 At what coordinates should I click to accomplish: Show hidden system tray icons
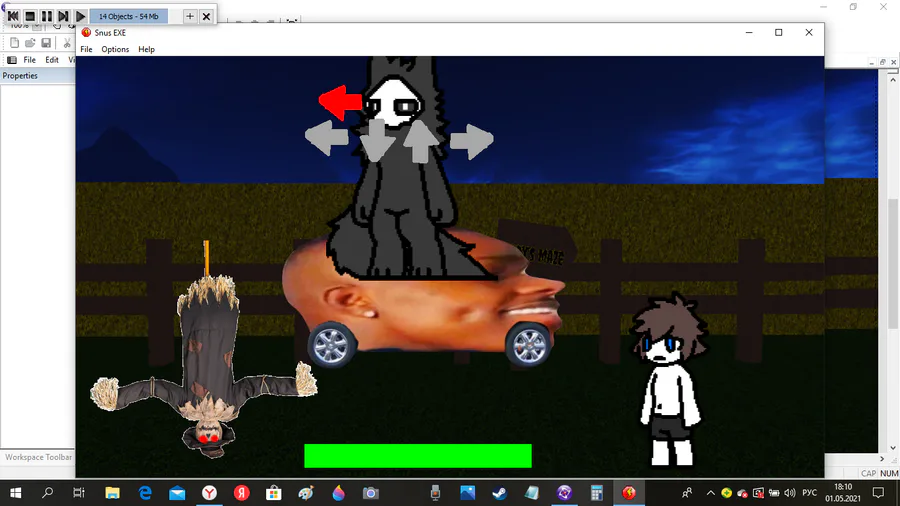711,493
